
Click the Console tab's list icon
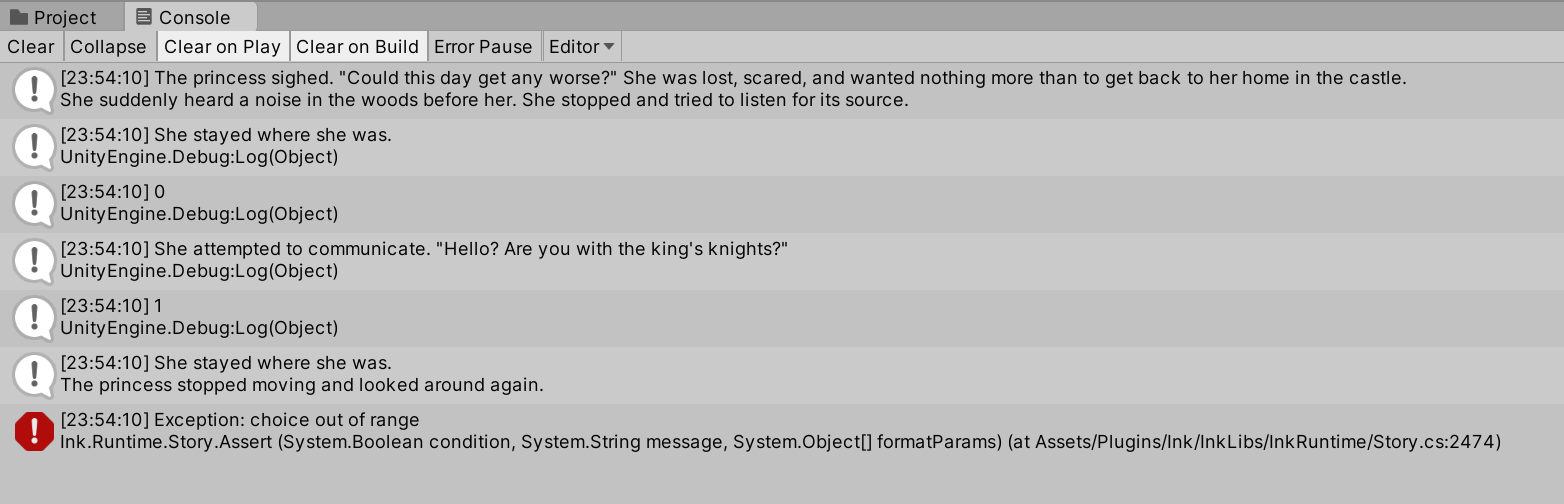point(144,17)
